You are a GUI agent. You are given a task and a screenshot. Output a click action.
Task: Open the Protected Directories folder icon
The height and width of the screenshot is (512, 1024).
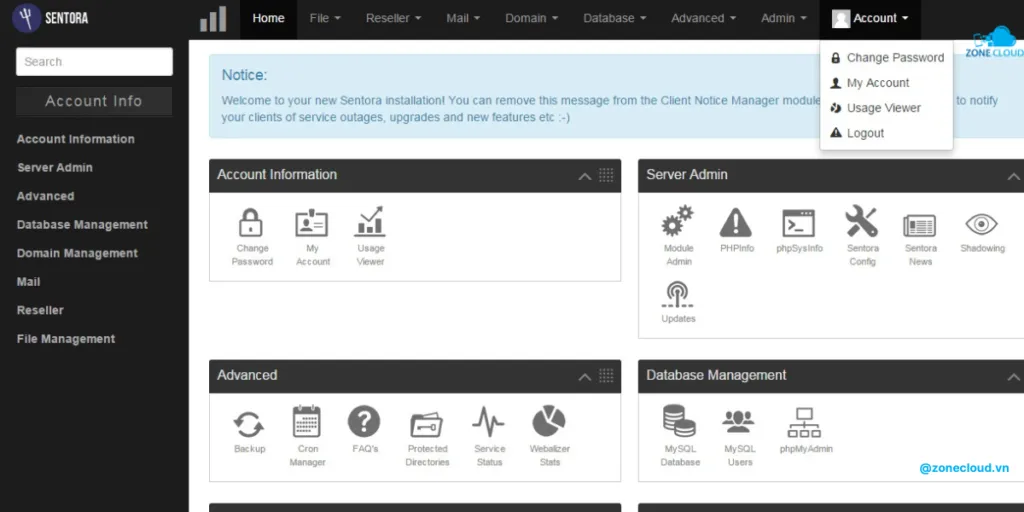pos(427,424)
